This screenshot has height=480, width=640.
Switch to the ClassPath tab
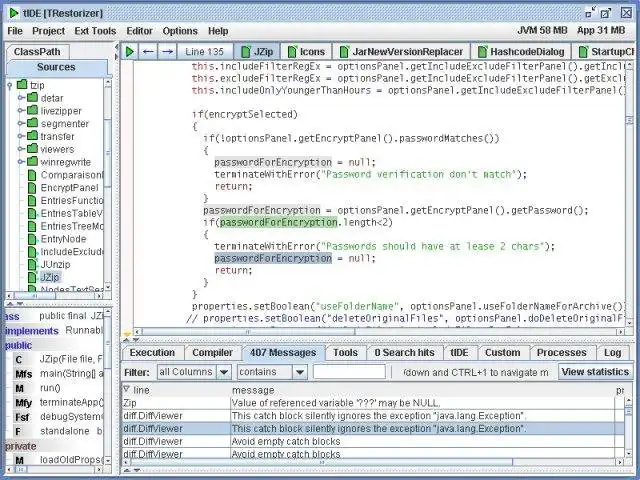[38, 51]
